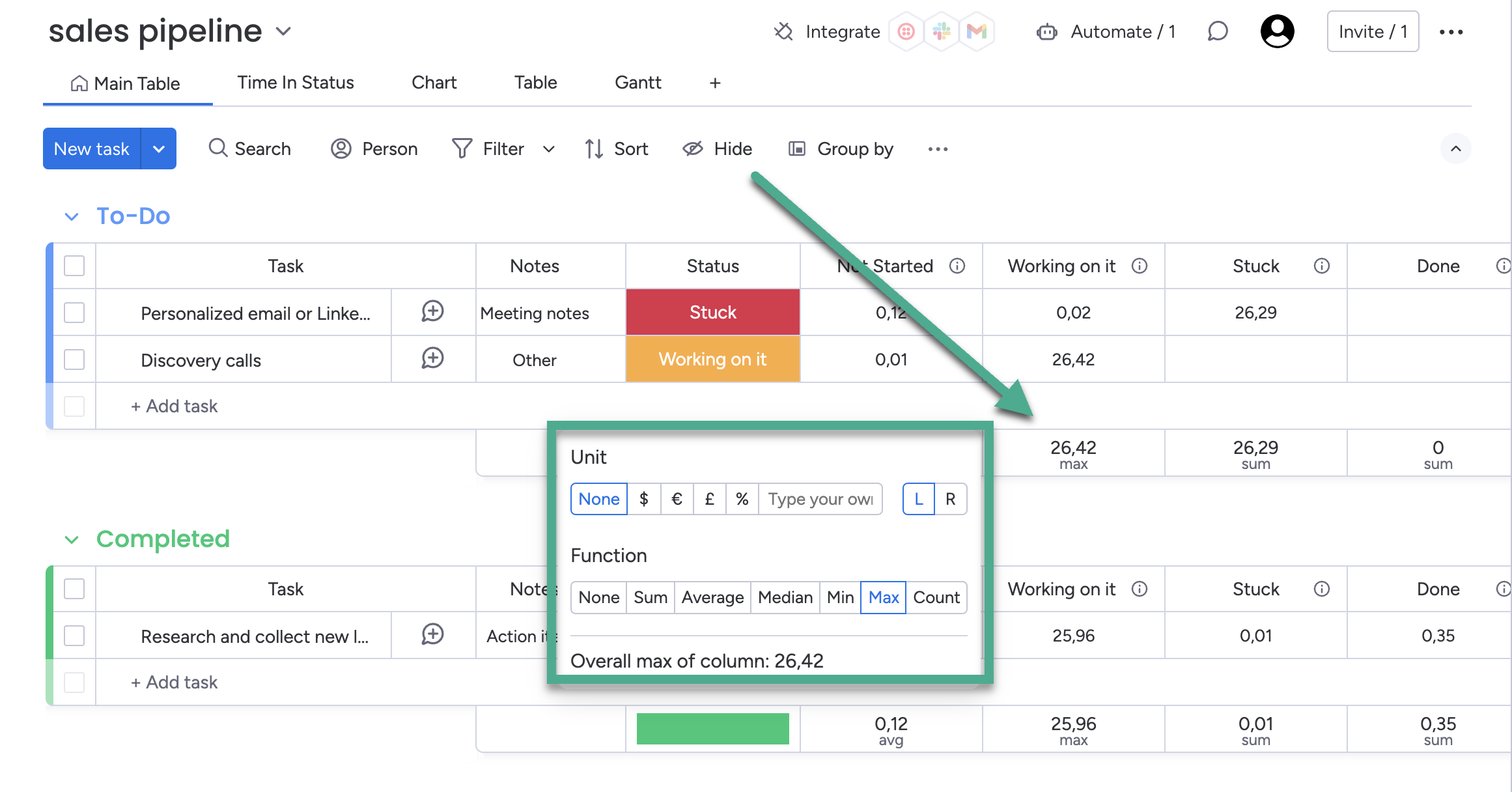Select the Average function option
The height and width of the screenshot is (792, 1512).
(x=712, y=597)
